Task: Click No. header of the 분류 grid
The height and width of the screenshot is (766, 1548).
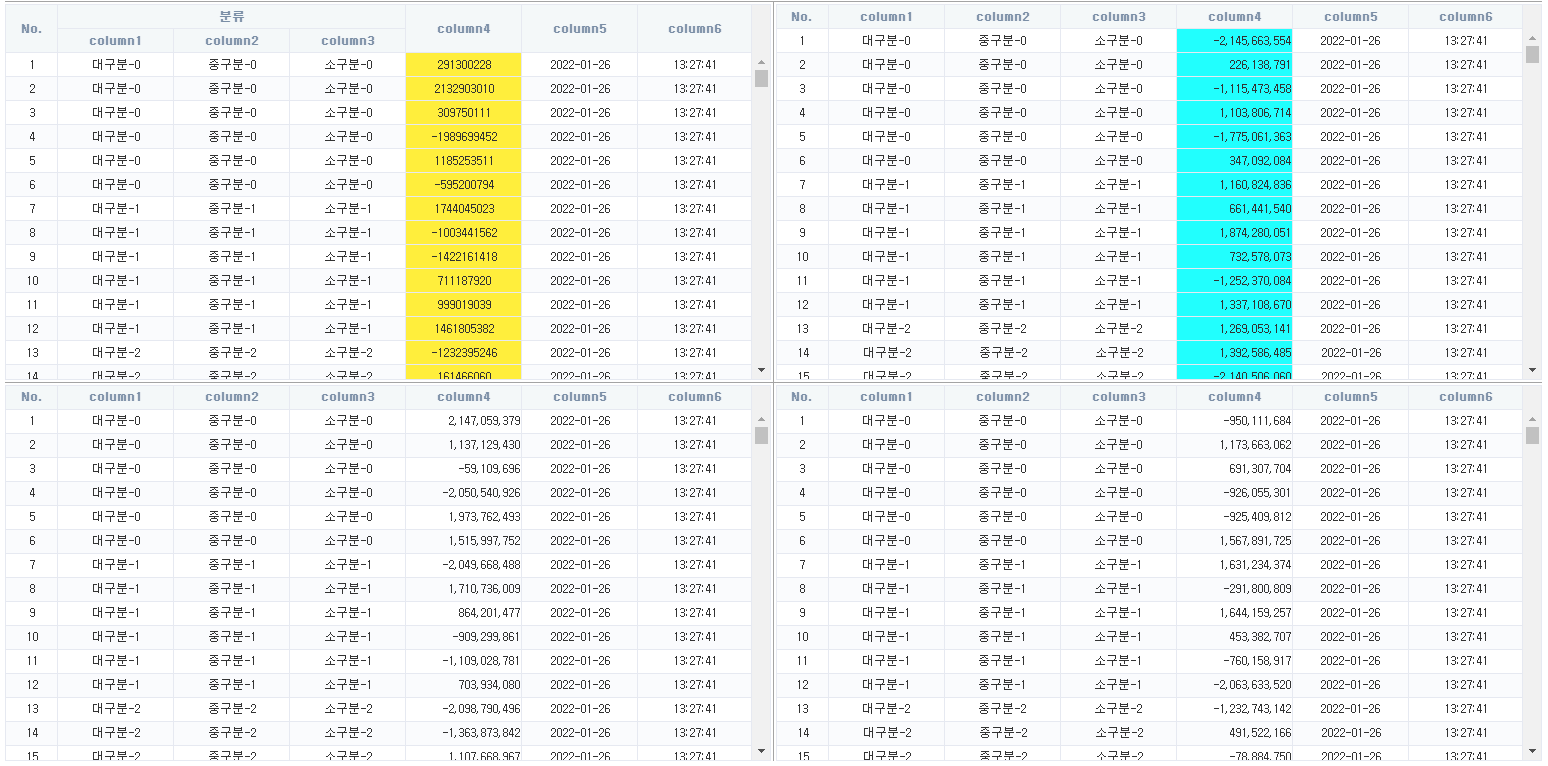Action: (32, 29)
